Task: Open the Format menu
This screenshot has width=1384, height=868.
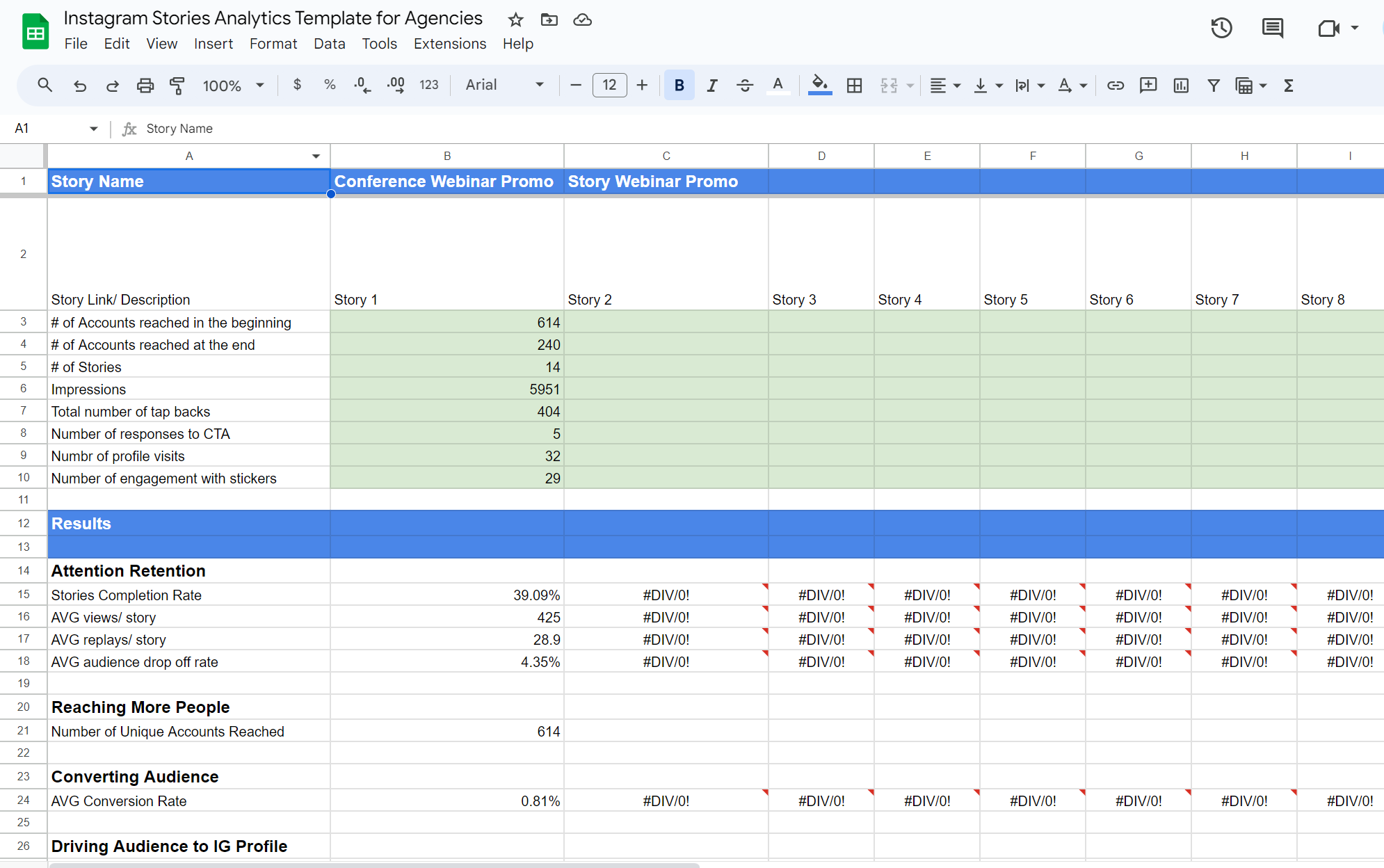Action: (273, 44)
